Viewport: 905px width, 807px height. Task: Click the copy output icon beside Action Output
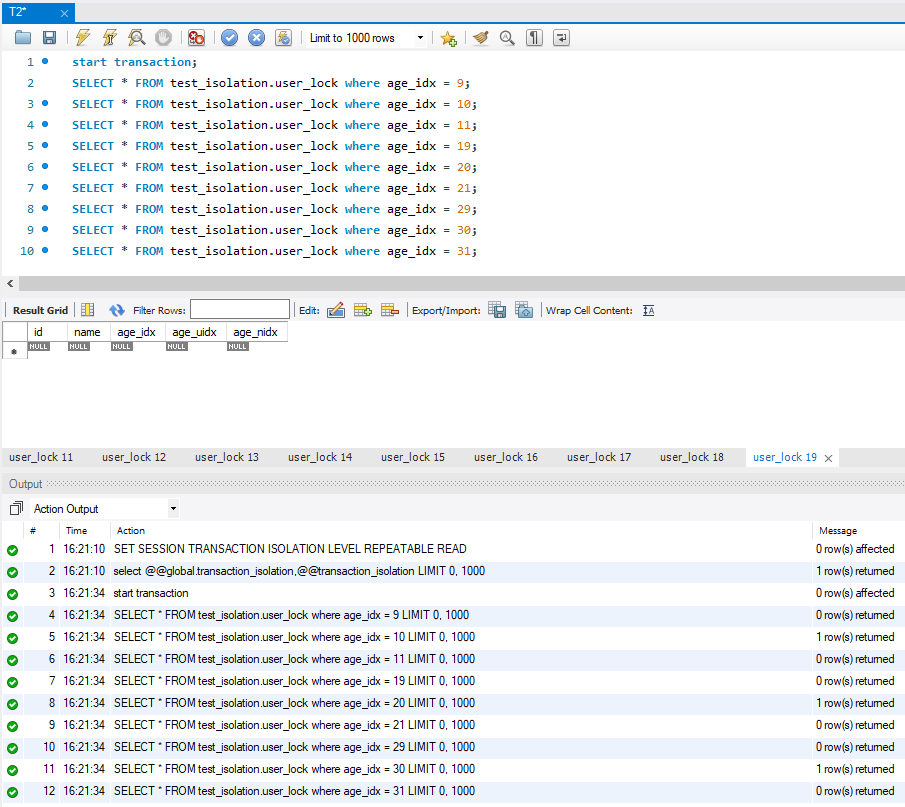click(x=16, y=509)
